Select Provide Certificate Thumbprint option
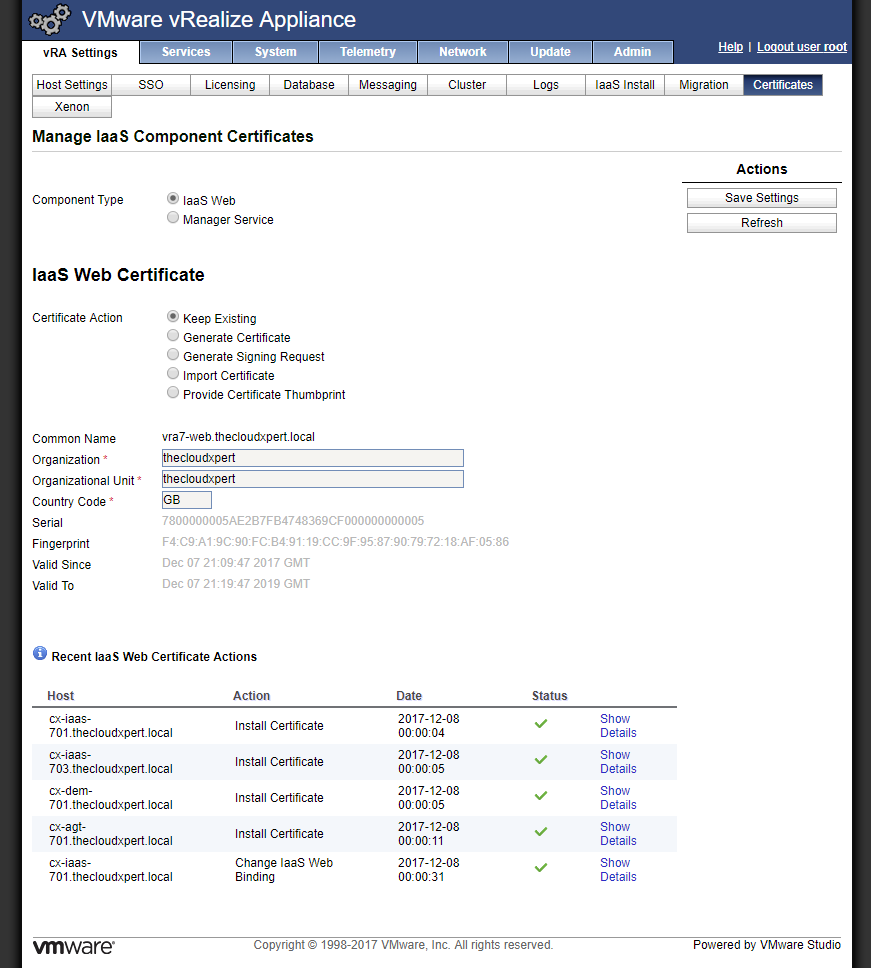Screen dimensions: 871x968 (173, 394)
